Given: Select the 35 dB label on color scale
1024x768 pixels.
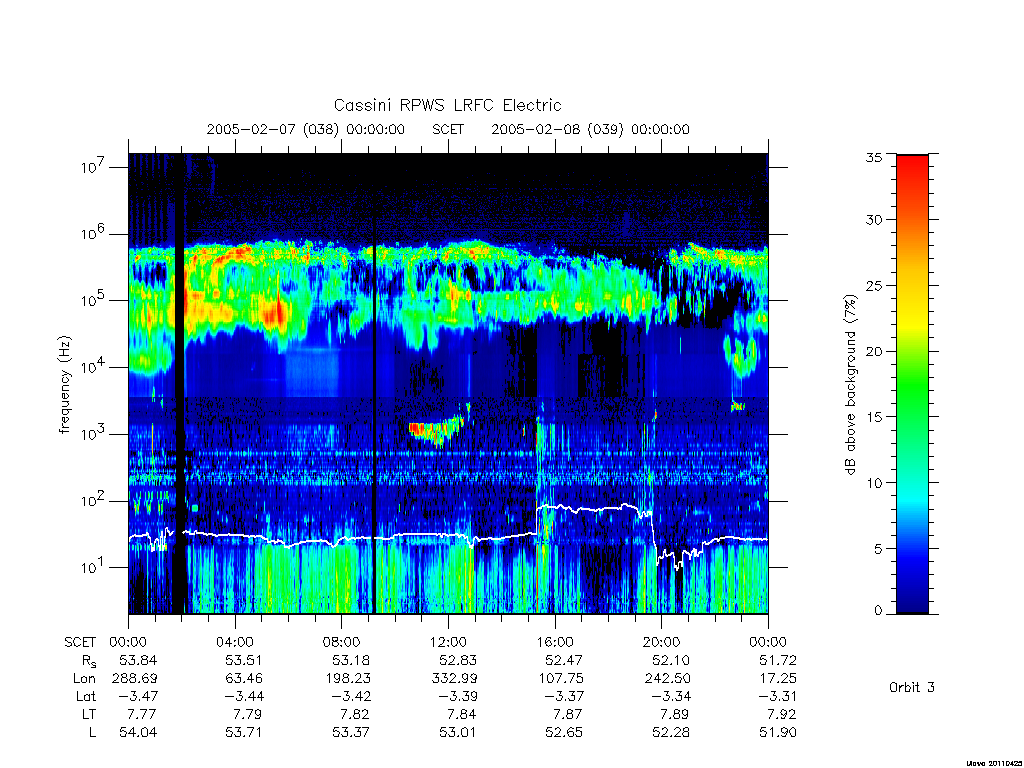Looking at the screenshot, I should point(873,157).
